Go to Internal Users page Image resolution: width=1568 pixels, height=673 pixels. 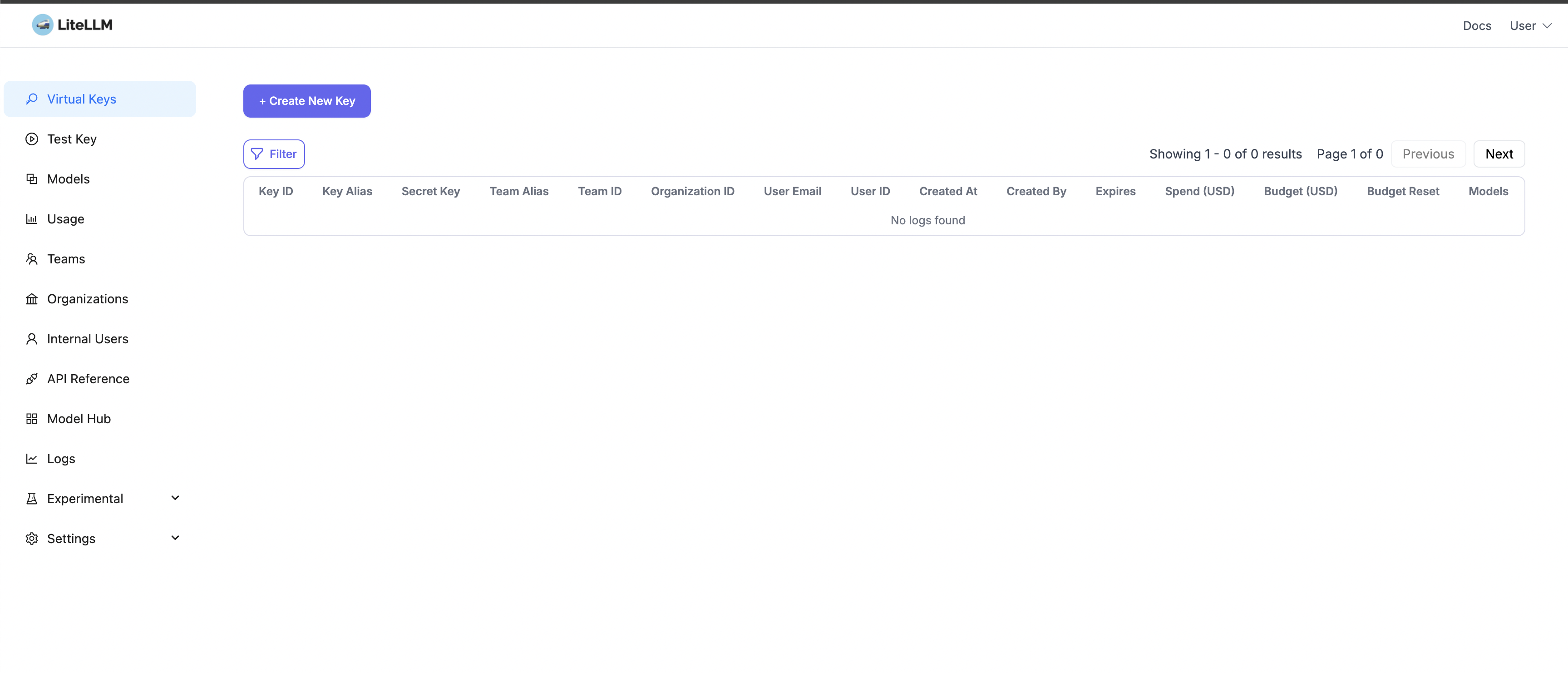coord(88,339)
